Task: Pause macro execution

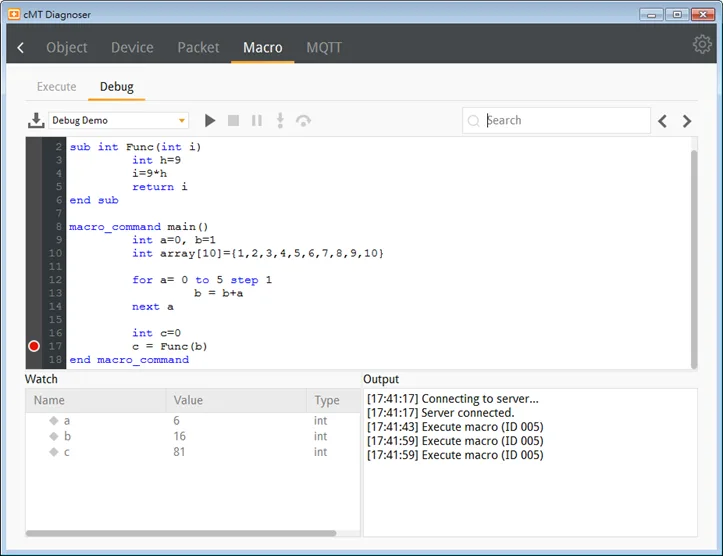Action: tap(257, 121)
